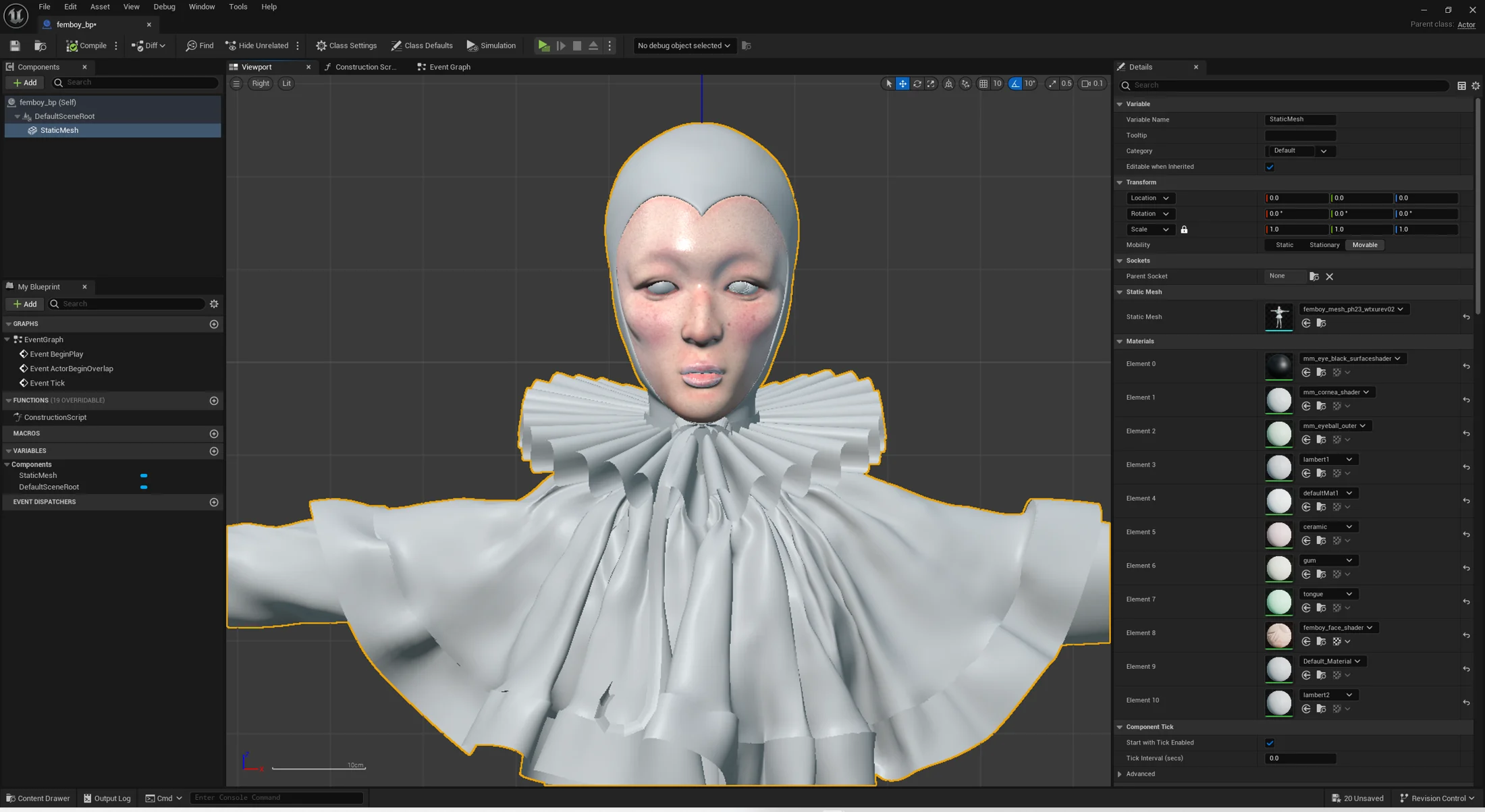Open camera speed setting in viewport
1485x812 pixels.
pos(1092,84)
